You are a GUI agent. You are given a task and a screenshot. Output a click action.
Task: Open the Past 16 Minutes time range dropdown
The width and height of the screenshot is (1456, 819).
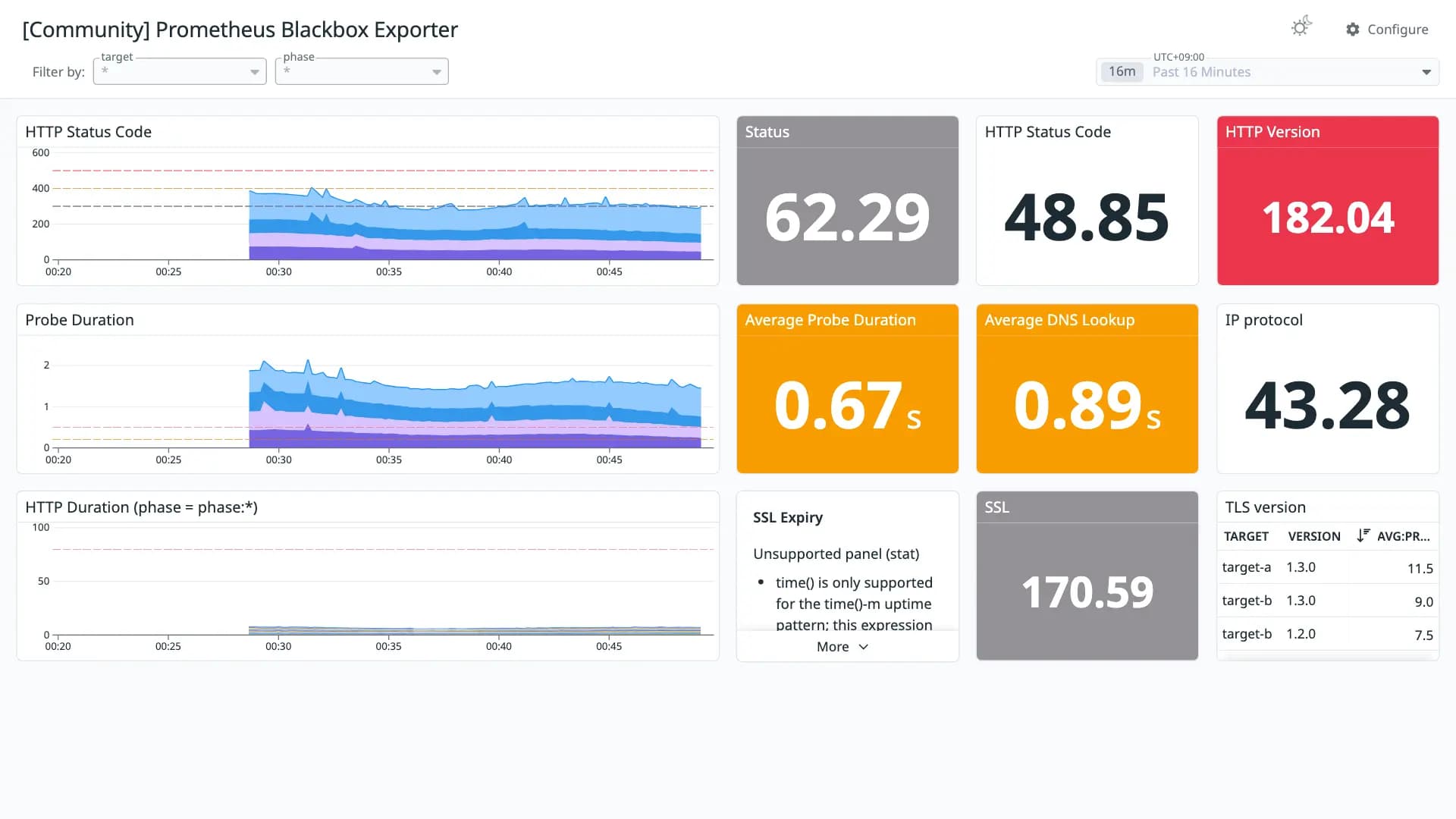(x=1267, y=72)
